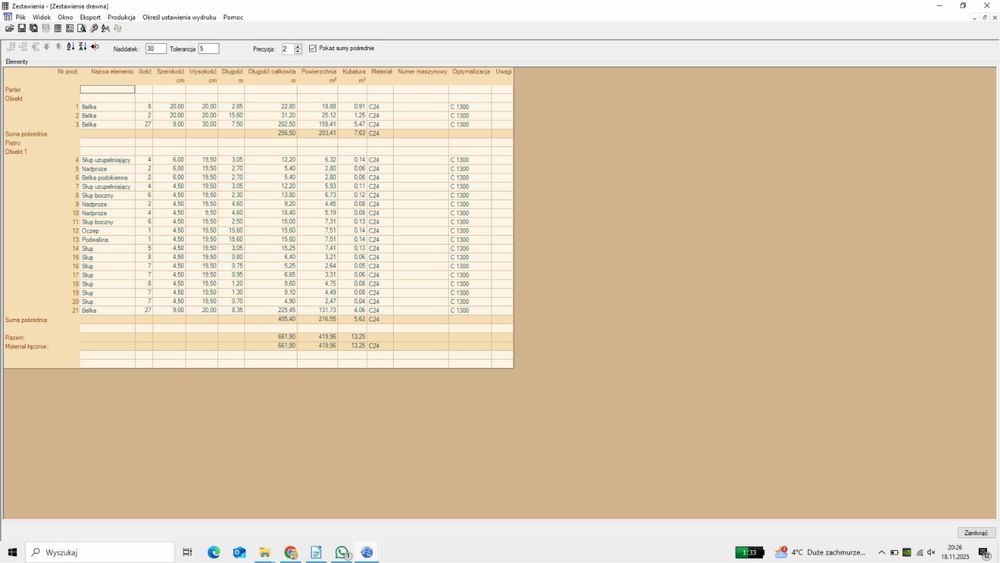The height and width of the screenshot is (563, 1000).
Task: Click into the Naddatek input field
Action: [156, 48]
